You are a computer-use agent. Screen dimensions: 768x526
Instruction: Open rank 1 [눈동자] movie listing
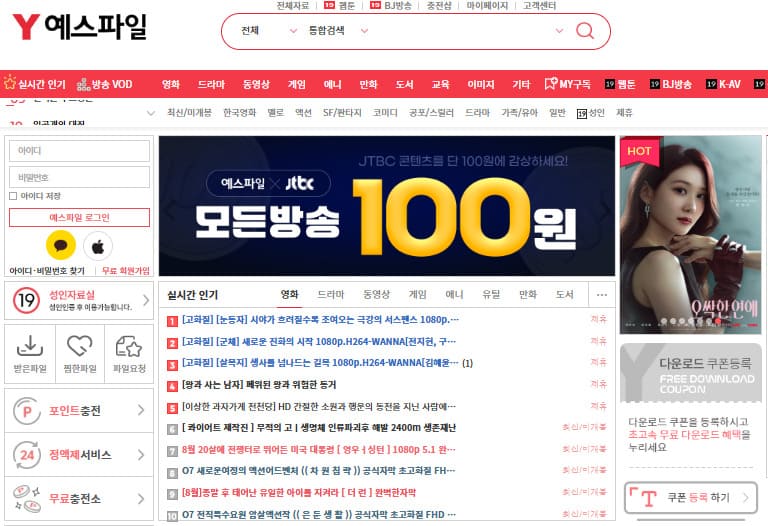click(x=320, y=320)
